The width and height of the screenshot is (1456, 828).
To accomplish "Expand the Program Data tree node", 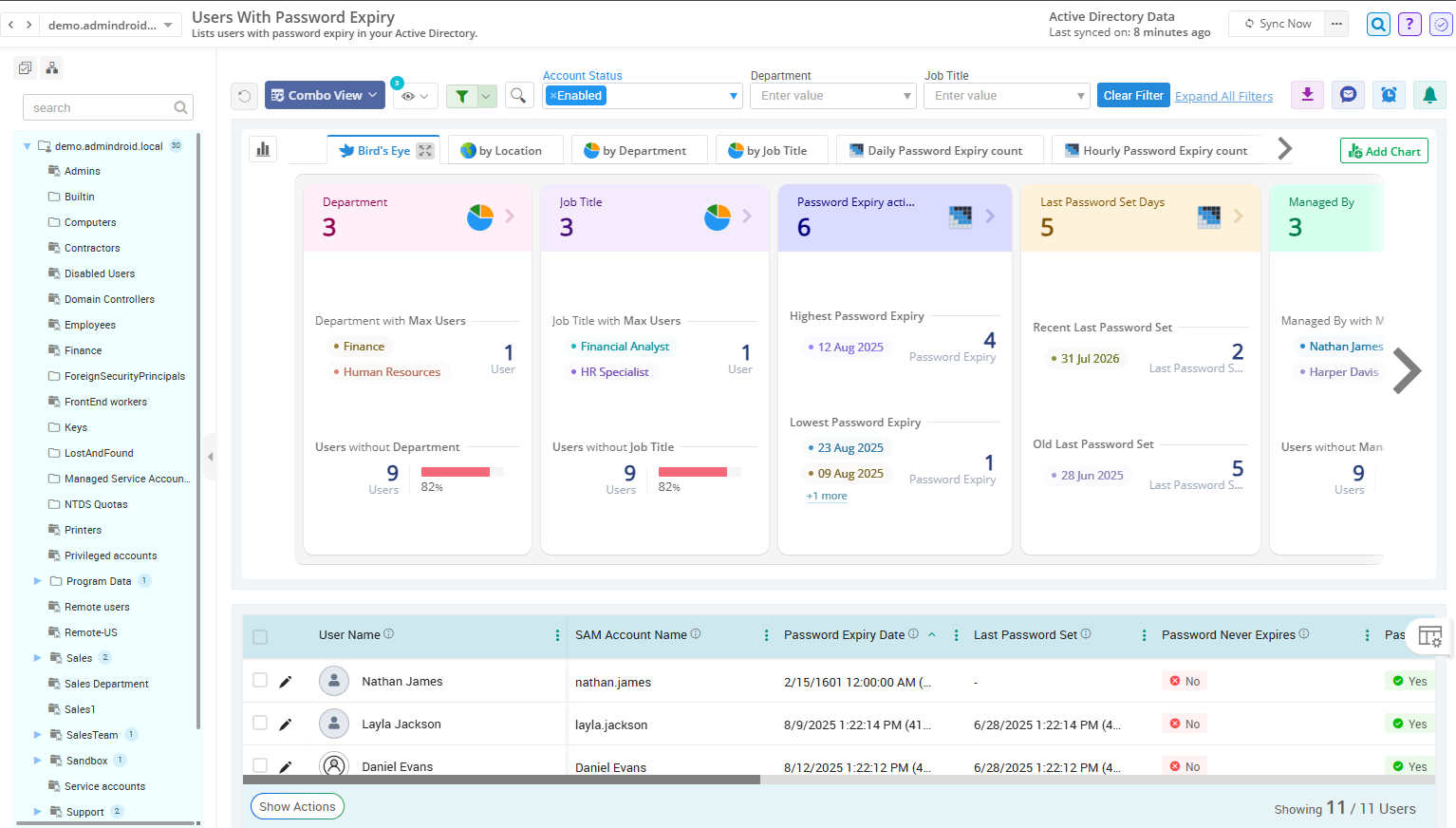I will point(37,581).
